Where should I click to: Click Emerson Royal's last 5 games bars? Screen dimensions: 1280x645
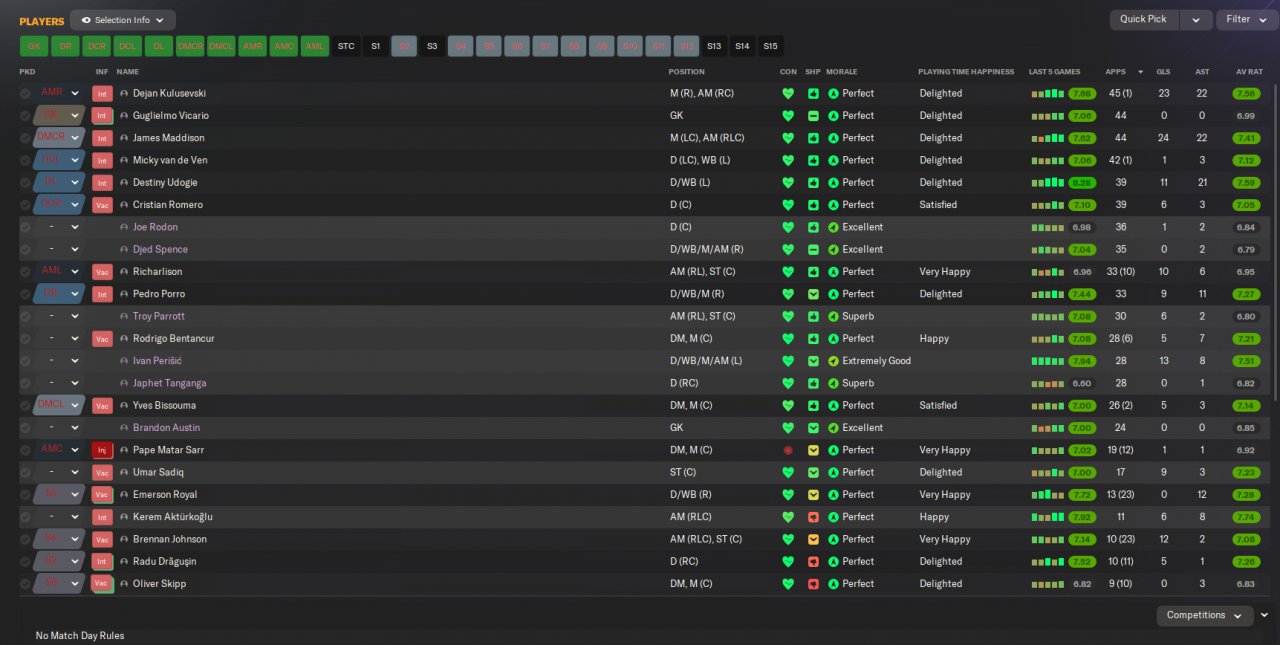click(x=1048, y=495)
